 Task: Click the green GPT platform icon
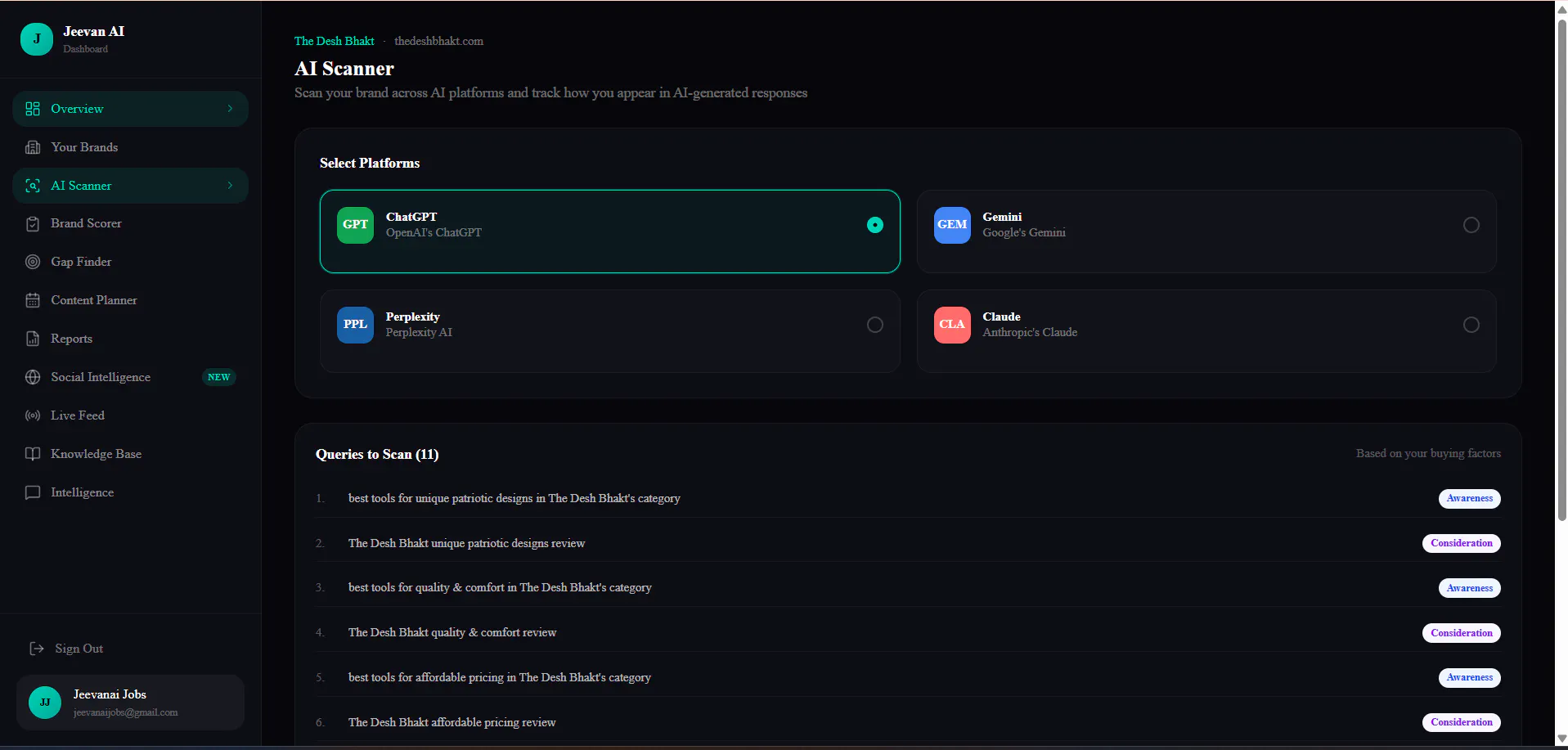pos(355,225)
